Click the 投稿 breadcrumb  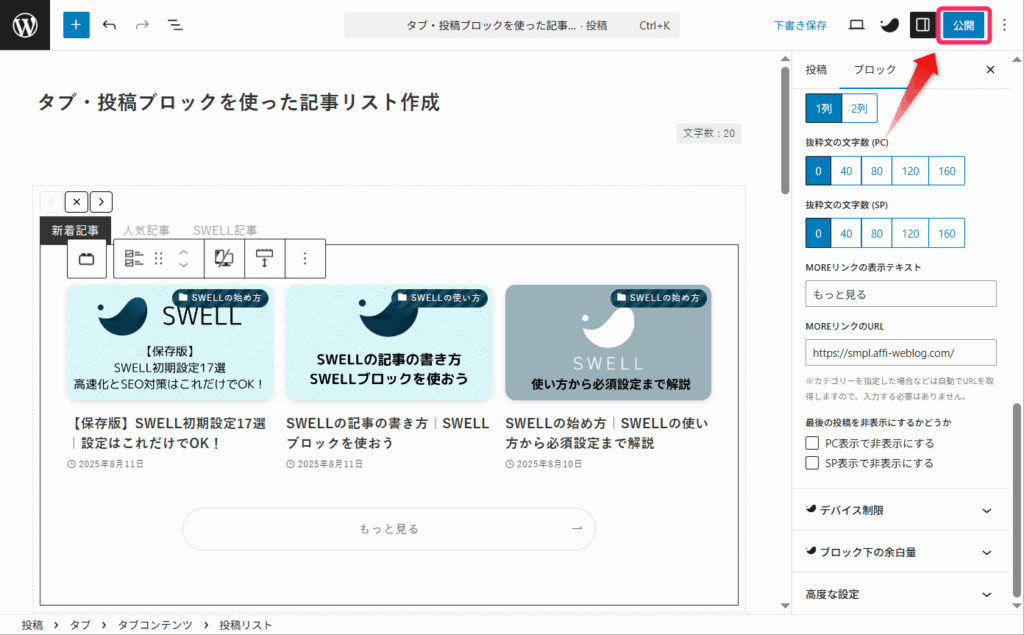[32, 625]
